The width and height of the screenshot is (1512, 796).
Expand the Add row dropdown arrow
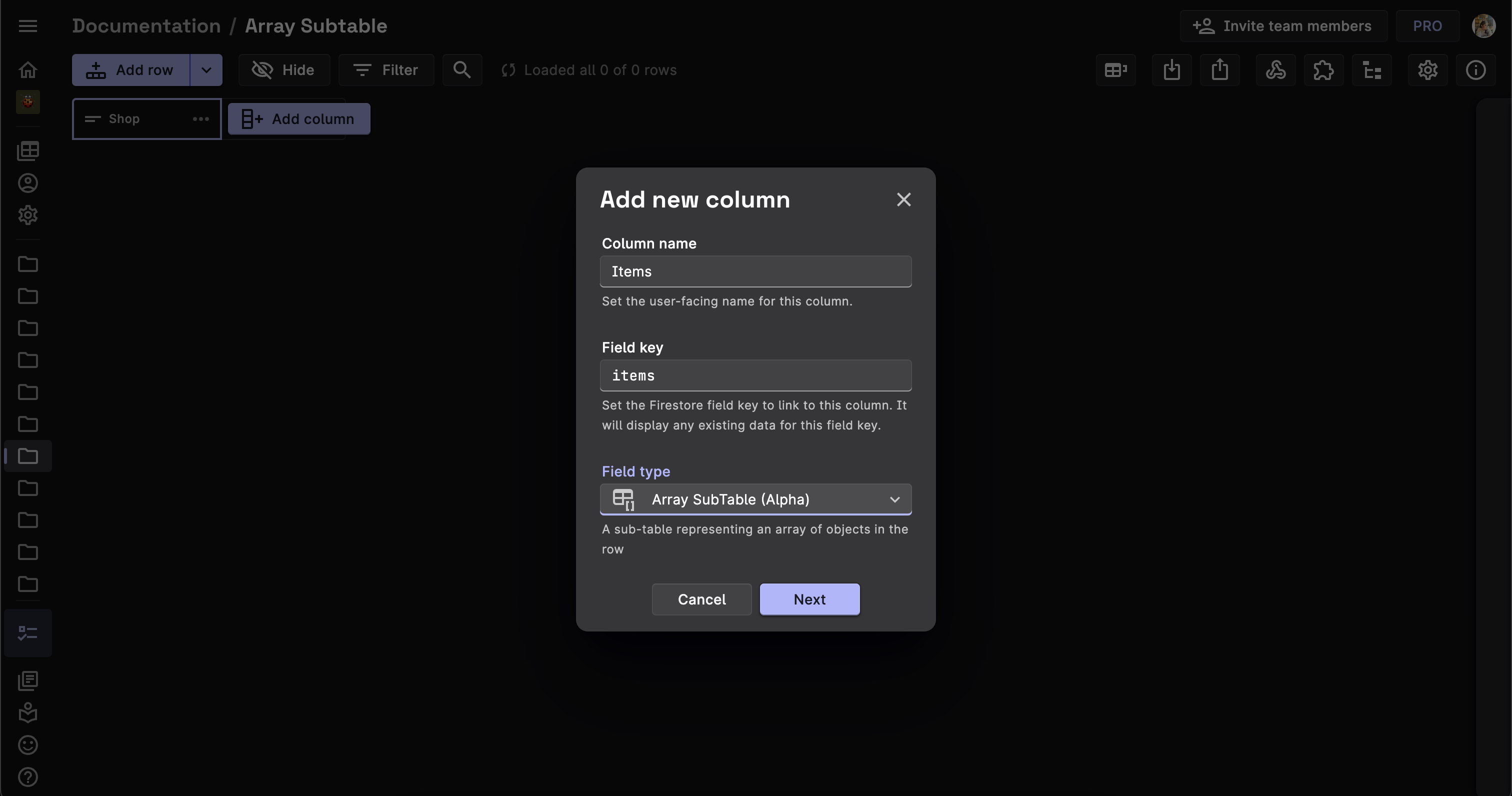[206, 70]
